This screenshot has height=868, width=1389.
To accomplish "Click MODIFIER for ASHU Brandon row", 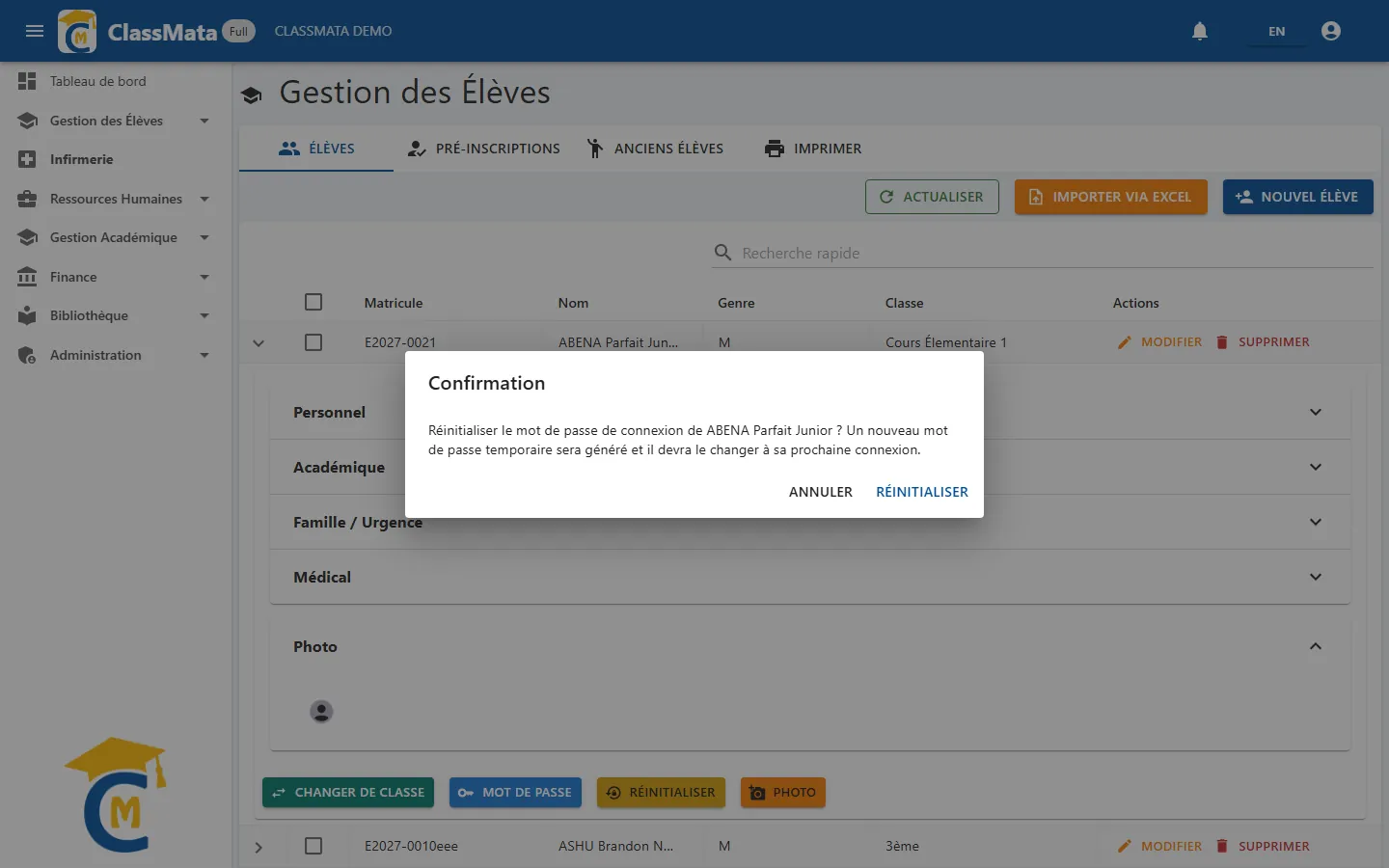I will coord(1159,846).
